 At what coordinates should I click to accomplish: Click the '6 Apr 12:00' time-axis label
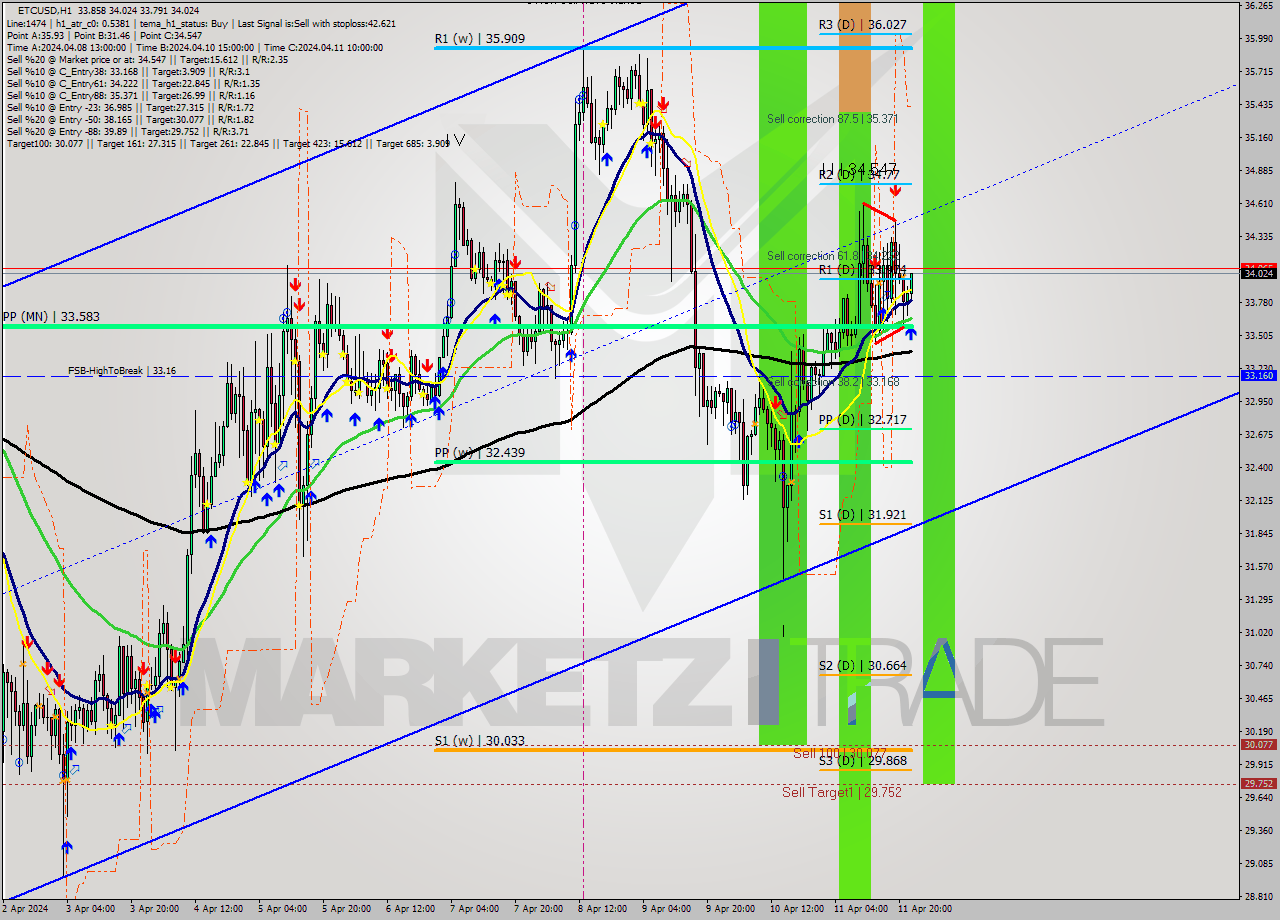410,909
